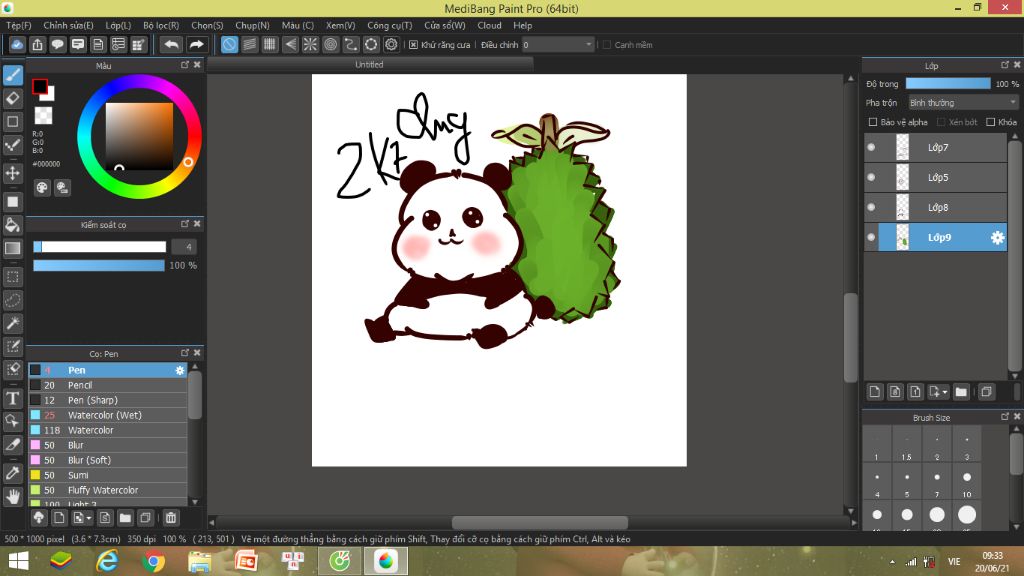
Task: Toggle visibility of layer Lớp7
Action: [871, 148]
